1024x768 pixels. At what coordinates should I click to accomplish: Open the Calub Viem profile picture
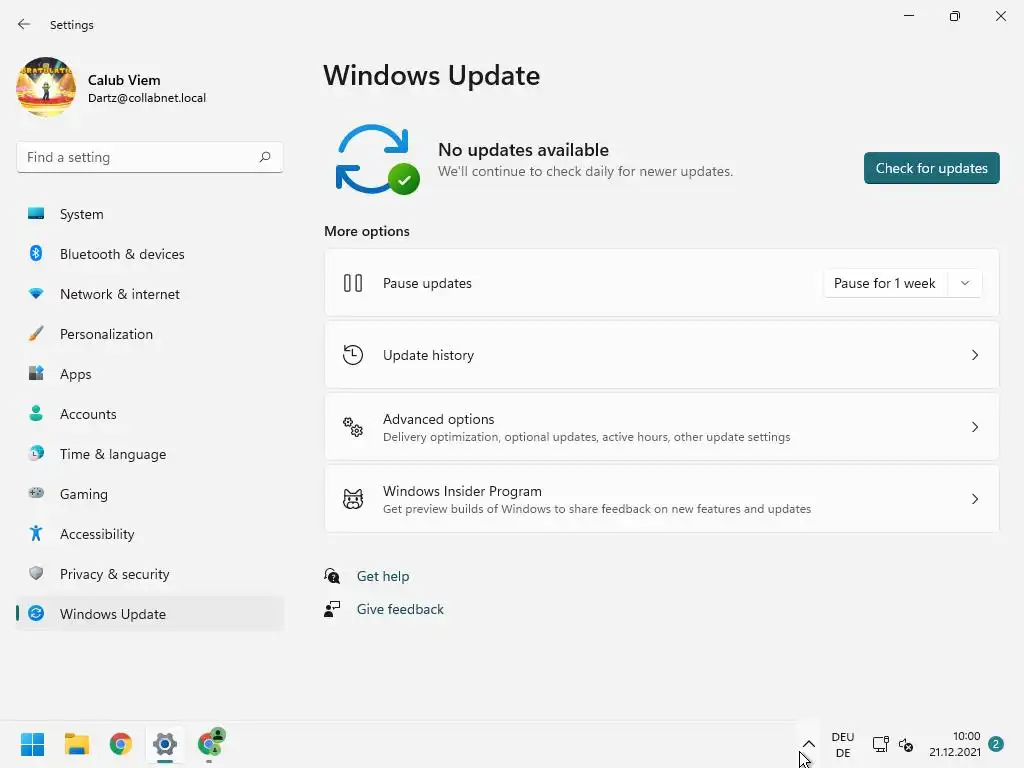[46, 87]
